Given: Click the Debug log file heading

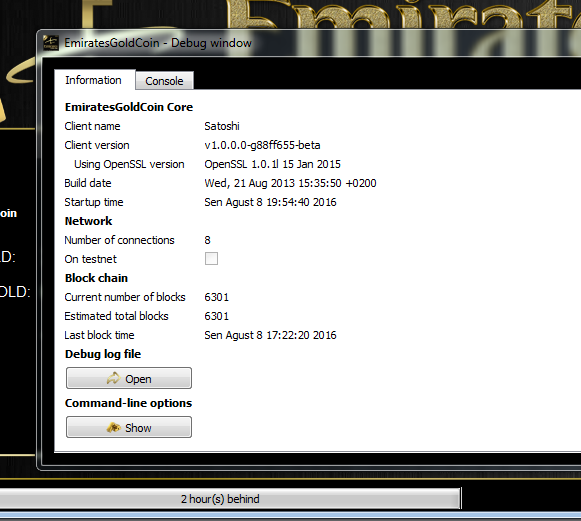Looking at the screenshot, I should coord(103,354).
